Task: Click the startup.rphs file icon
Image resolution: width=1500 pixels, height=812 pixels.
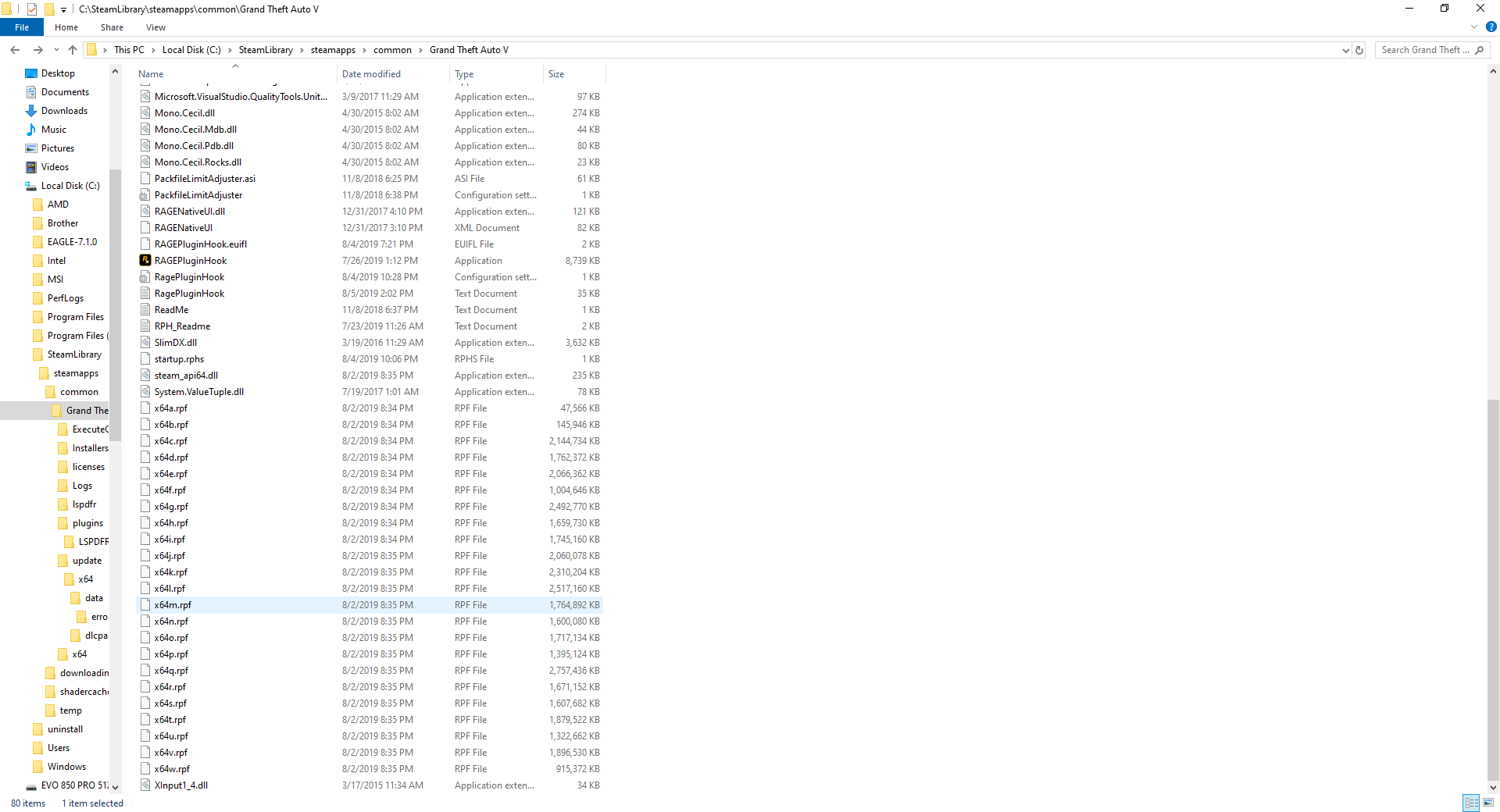Action: coord(145,358)
